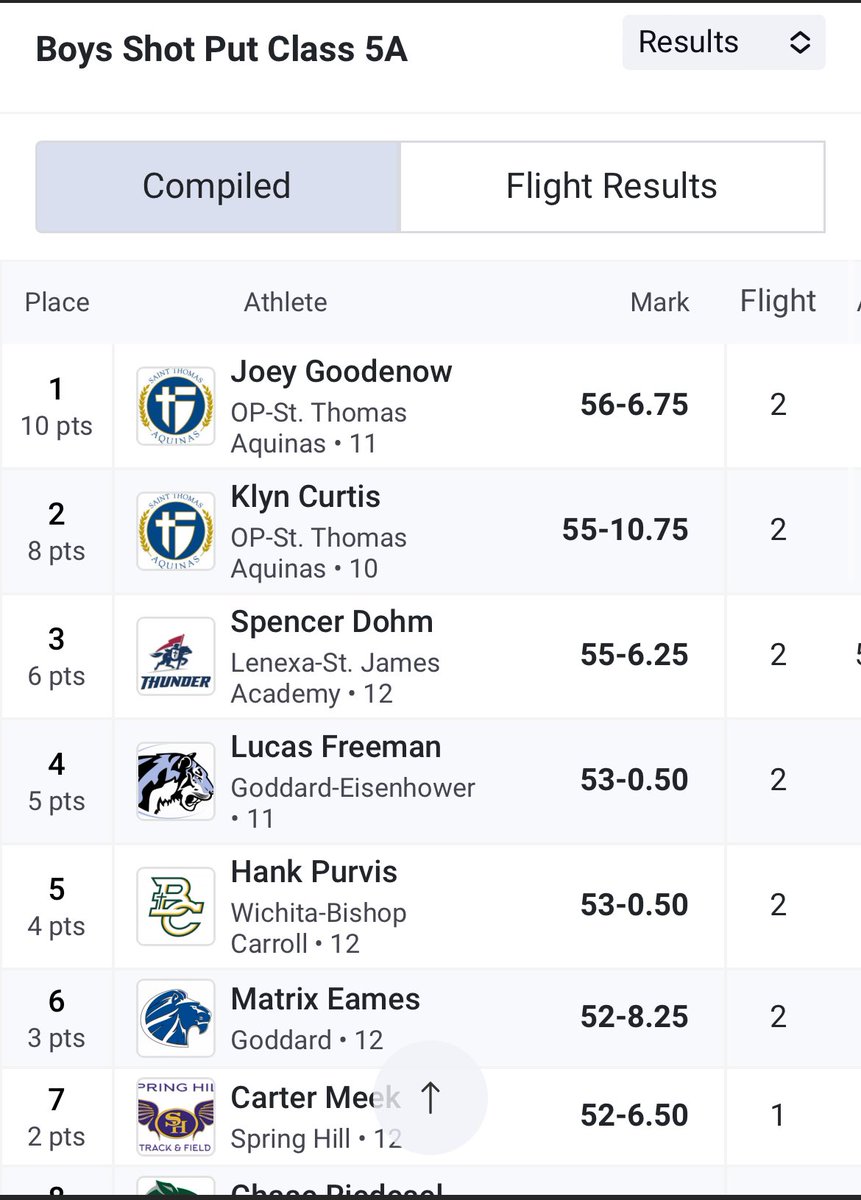Click Klyn Curtis's 55-10.75 mark
This screenshot has height=1200, width=861.
tap(625, 530)
